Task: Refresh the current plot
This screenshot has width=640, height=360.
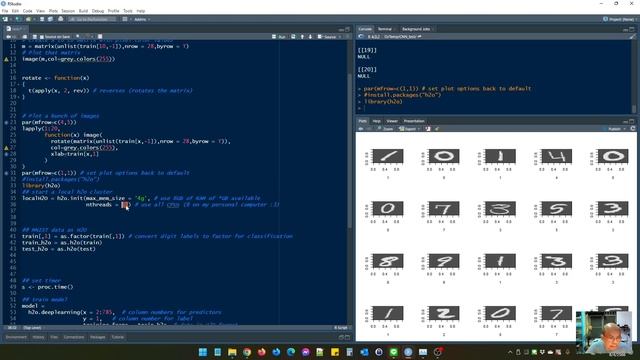Action: click(633, 129)
